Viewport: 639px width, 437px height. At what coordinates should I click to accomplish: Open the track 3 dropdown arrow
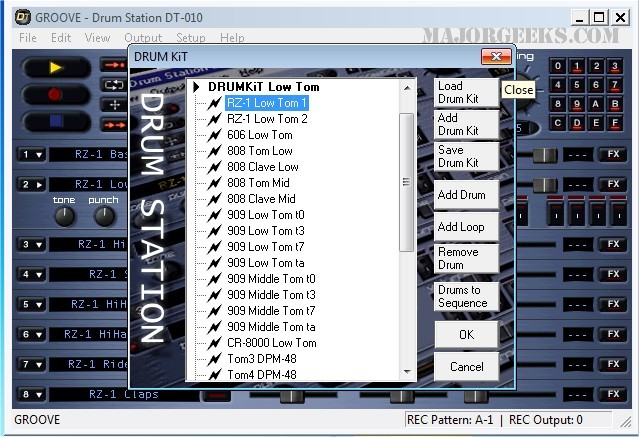(x=39, y=245)
